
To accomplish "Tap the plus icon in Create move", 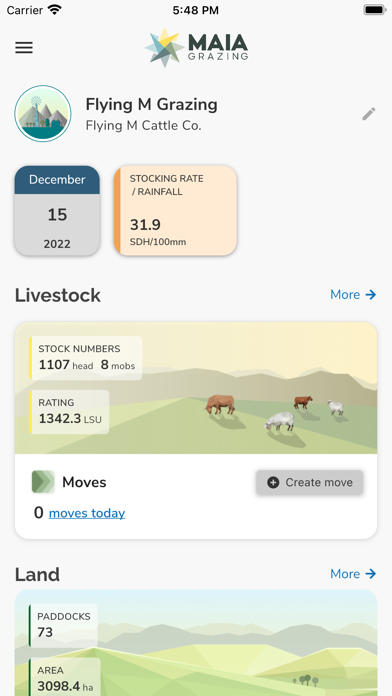I will pyautogui.click(x=273, y=482).
